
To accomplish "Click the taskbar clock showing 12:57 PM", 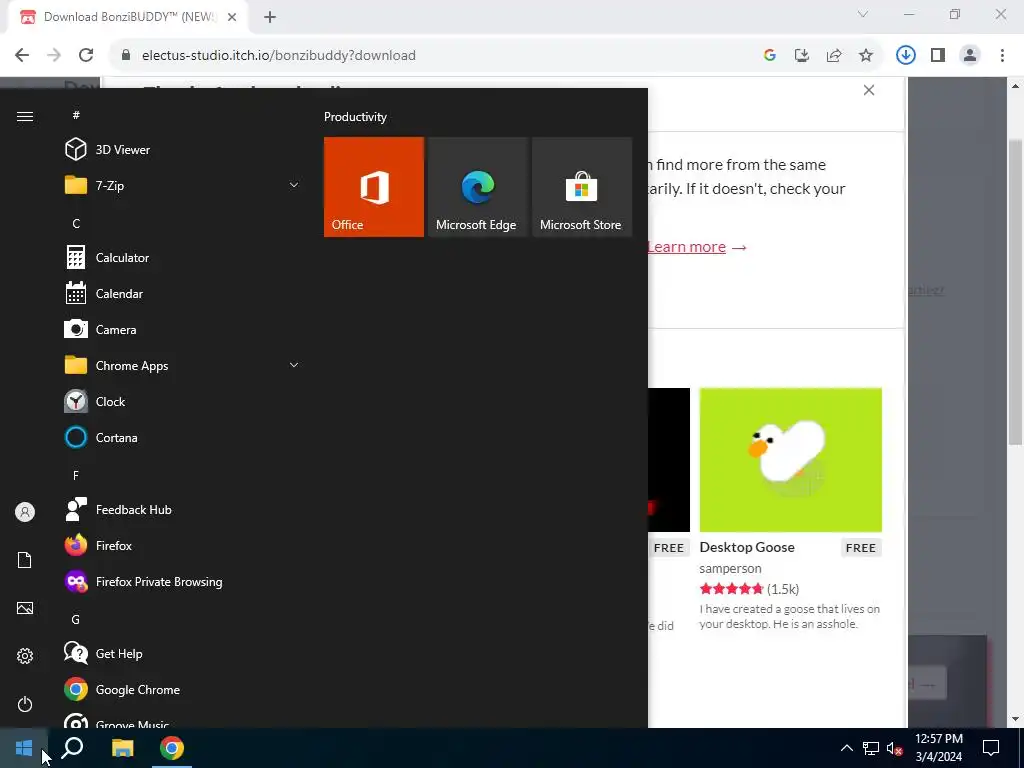I will pos(938,748).
